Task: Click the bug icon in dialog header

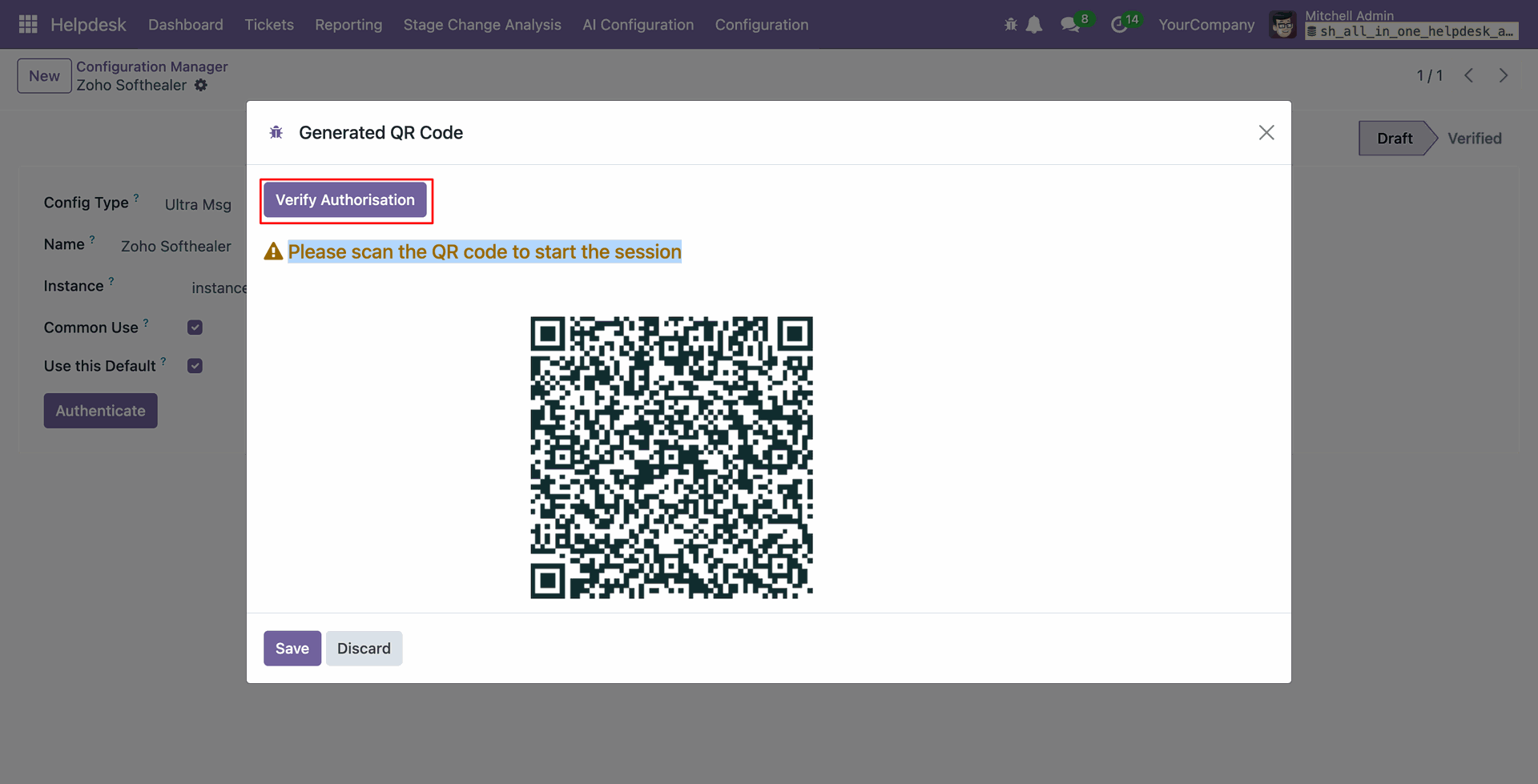Action: coord(276,132)
